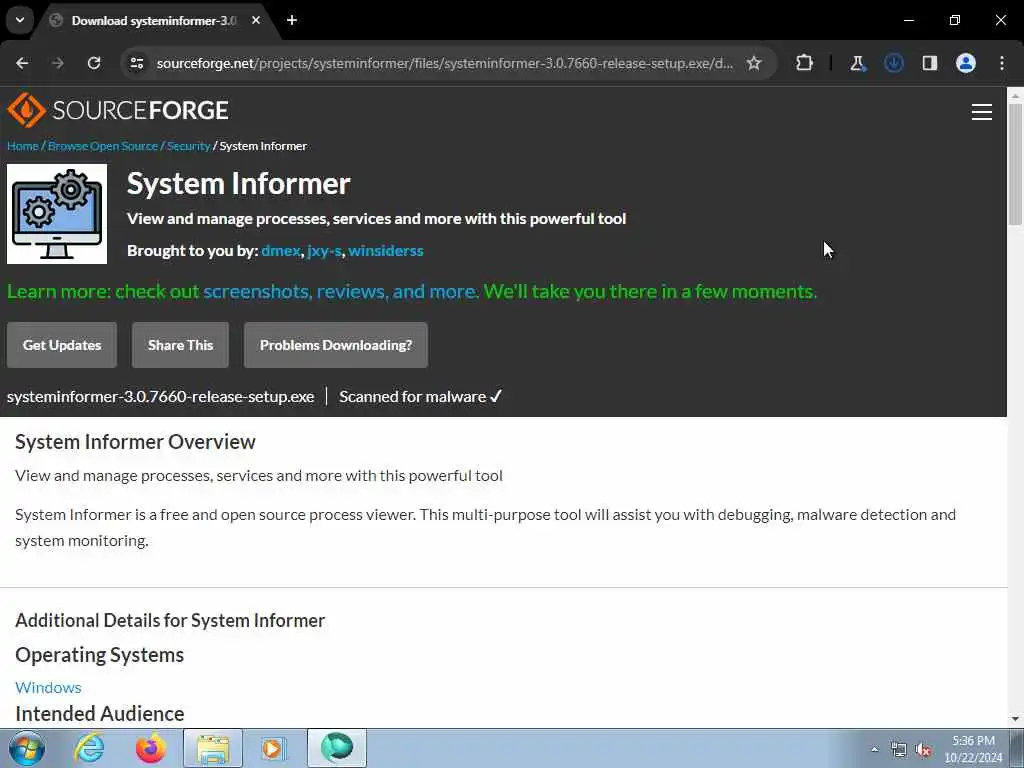This screenshot has width=1024, height=768.
Task: Open the tab search dropdown arrow
Action: coord(20,20)
